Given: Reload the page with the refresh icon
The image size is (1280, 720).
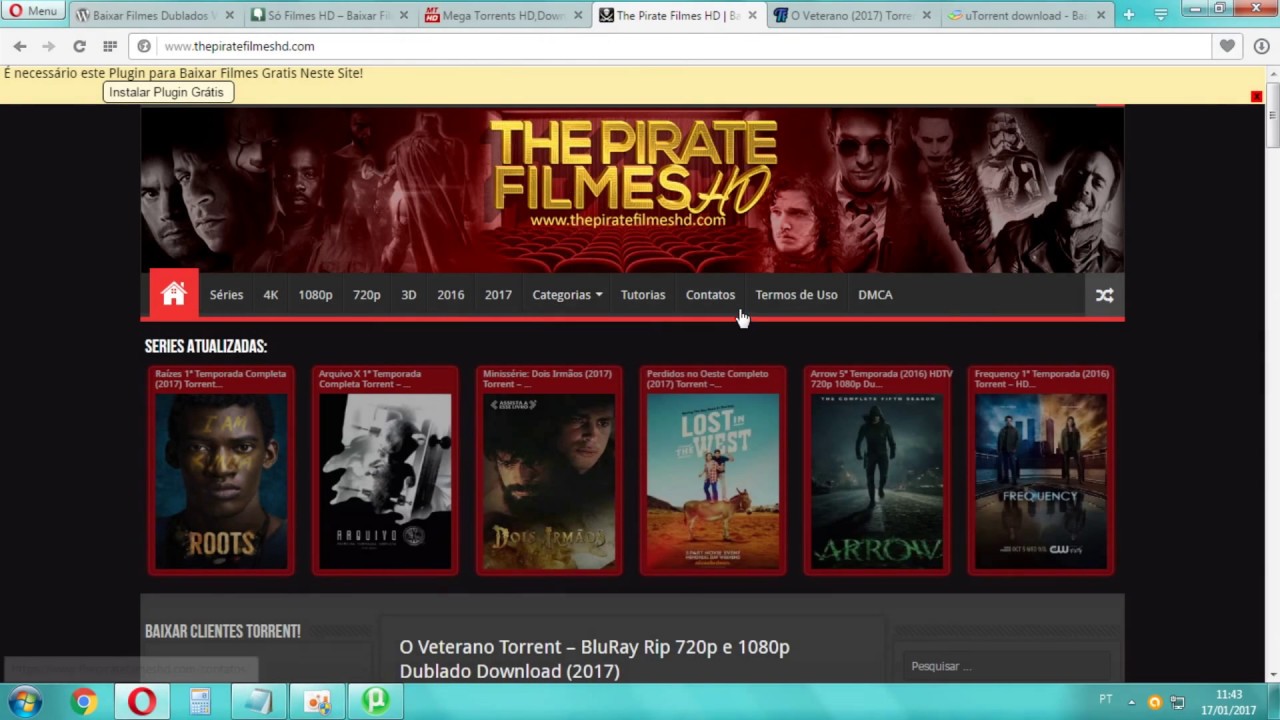Looking at the screenshot, I should point(79,46).
